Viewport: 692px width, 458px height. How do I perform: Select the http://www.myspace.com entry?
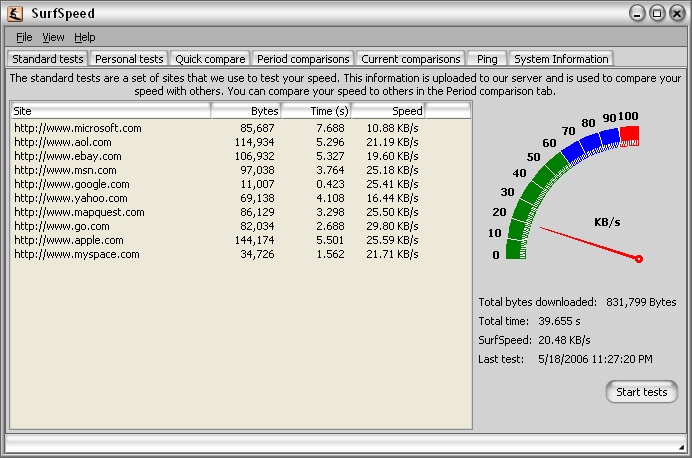(77, 254)
